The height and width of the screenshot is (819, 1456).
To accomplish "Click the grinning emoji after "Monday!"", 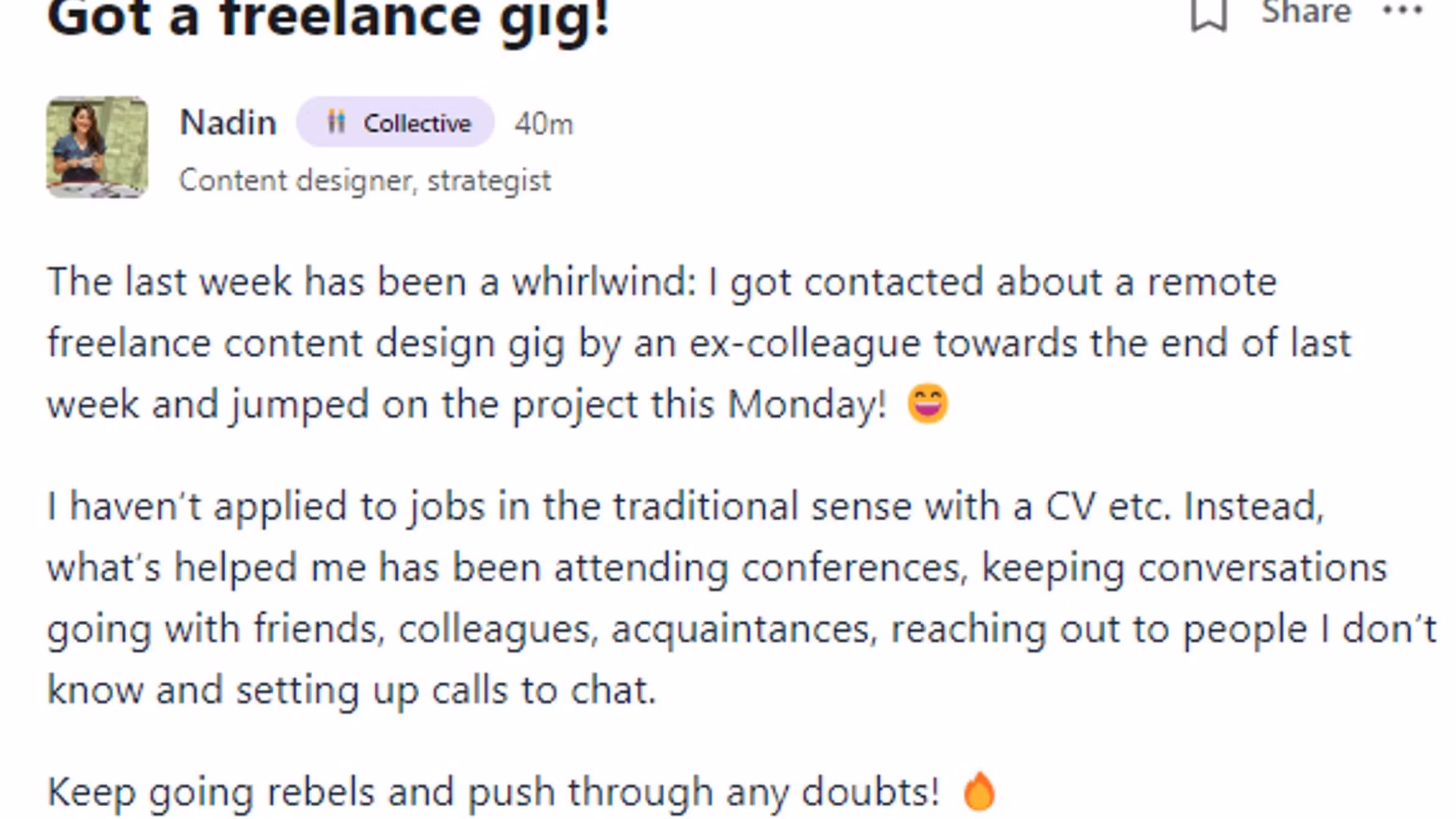I will 927,403.
